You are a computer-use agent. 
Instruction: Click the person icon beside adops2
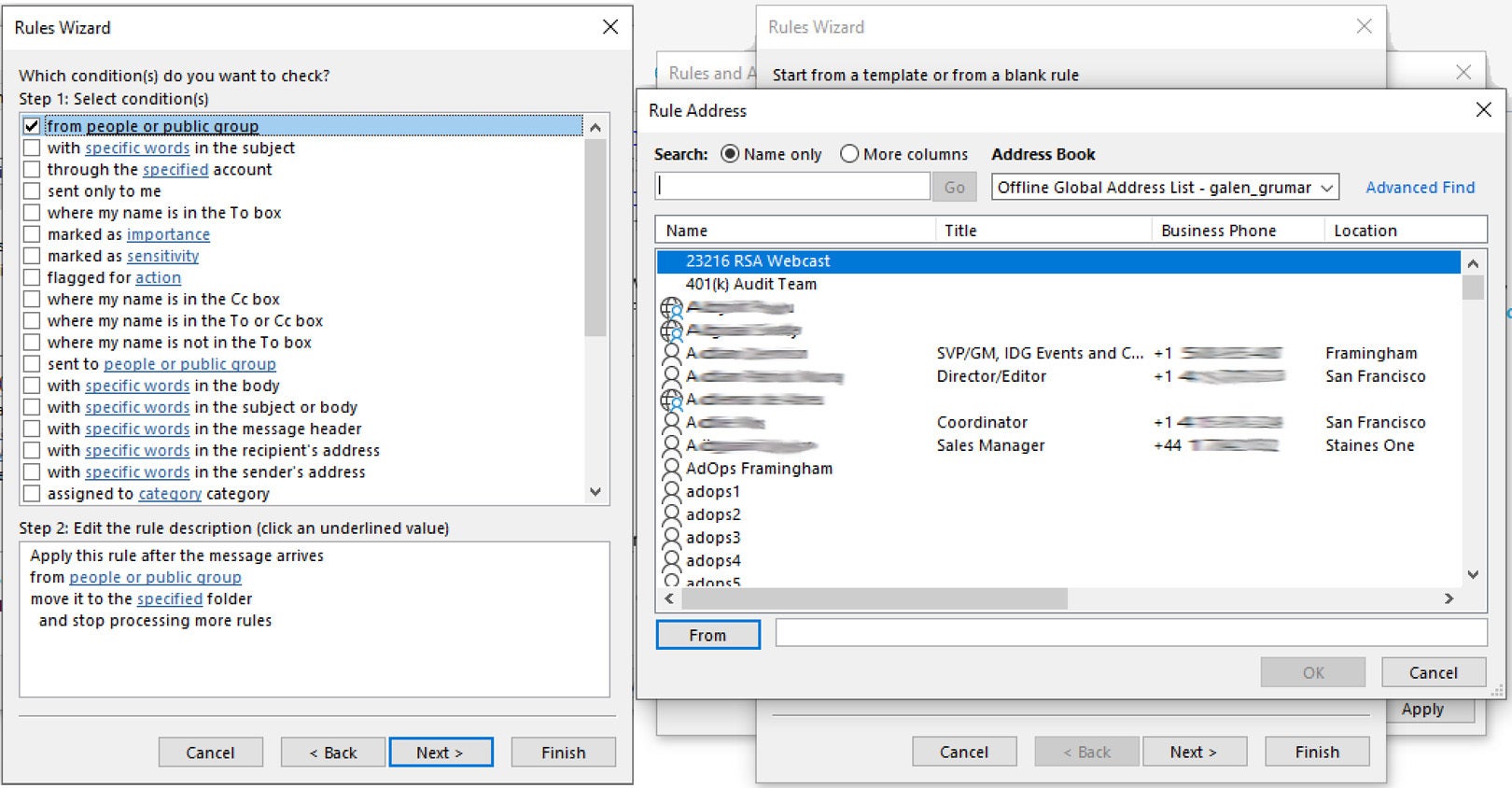[x=671, y=514]
